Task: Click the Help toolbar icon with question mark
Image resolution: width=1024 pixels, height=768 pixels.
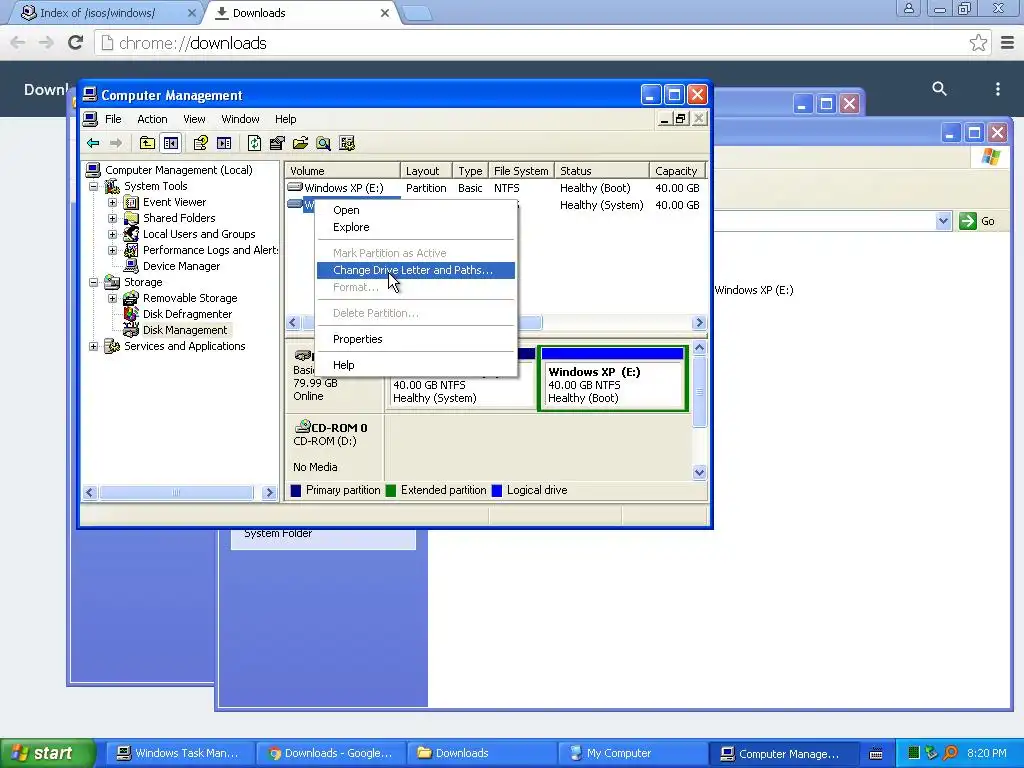Action: tap(200, 143)
